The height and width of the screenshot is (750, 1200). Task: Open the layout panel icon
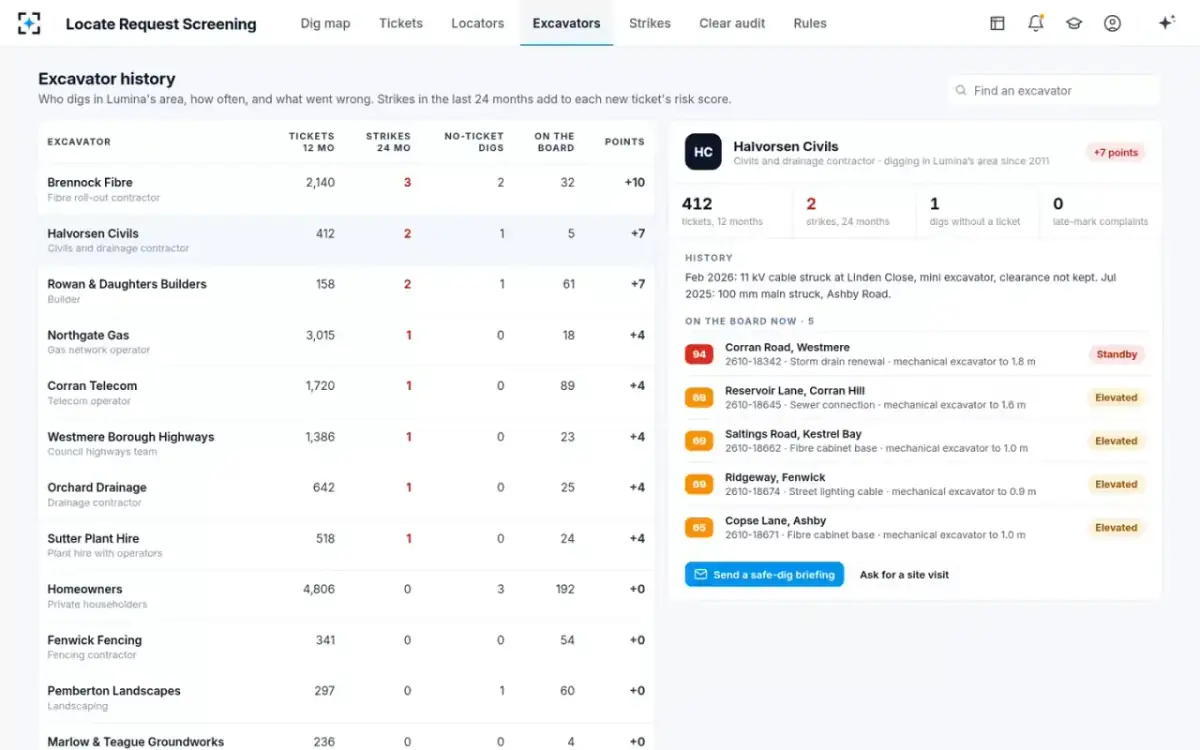(x=997, y=23)
